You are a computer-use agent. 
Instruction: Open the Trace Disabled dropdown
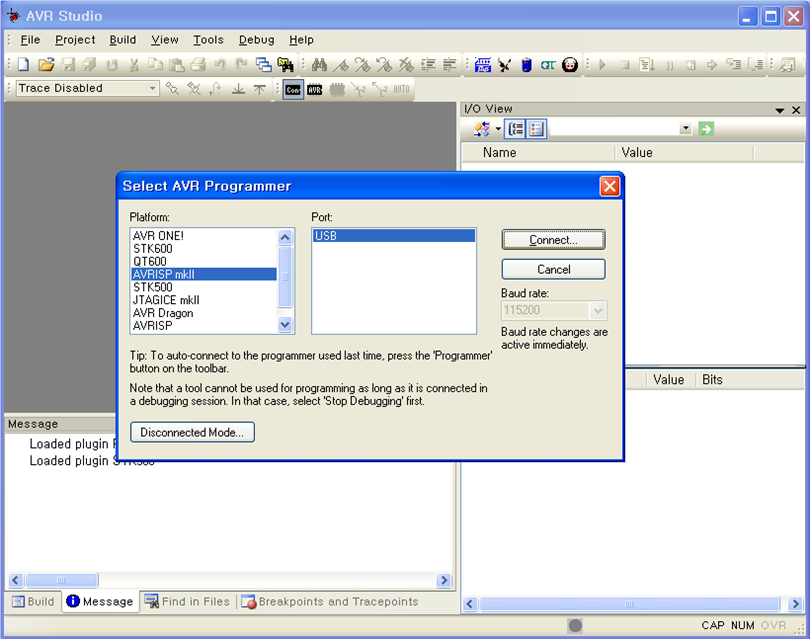tap(152, 88)
